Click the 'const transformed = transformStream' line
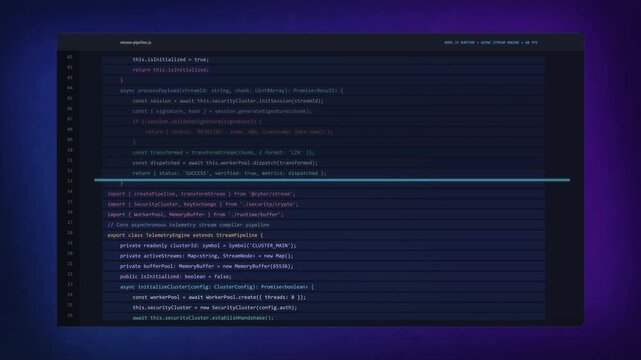Viewport: 641px width, 360px height. click(223, 152)
